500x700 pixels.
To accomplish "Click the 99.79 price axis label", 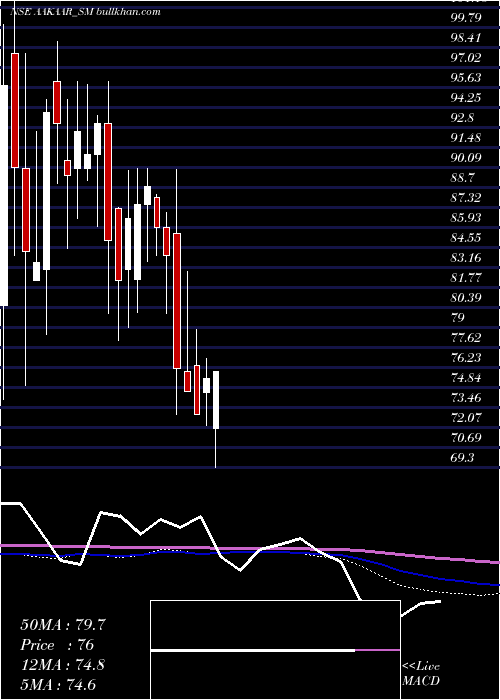I will click(x=466, y=18).
